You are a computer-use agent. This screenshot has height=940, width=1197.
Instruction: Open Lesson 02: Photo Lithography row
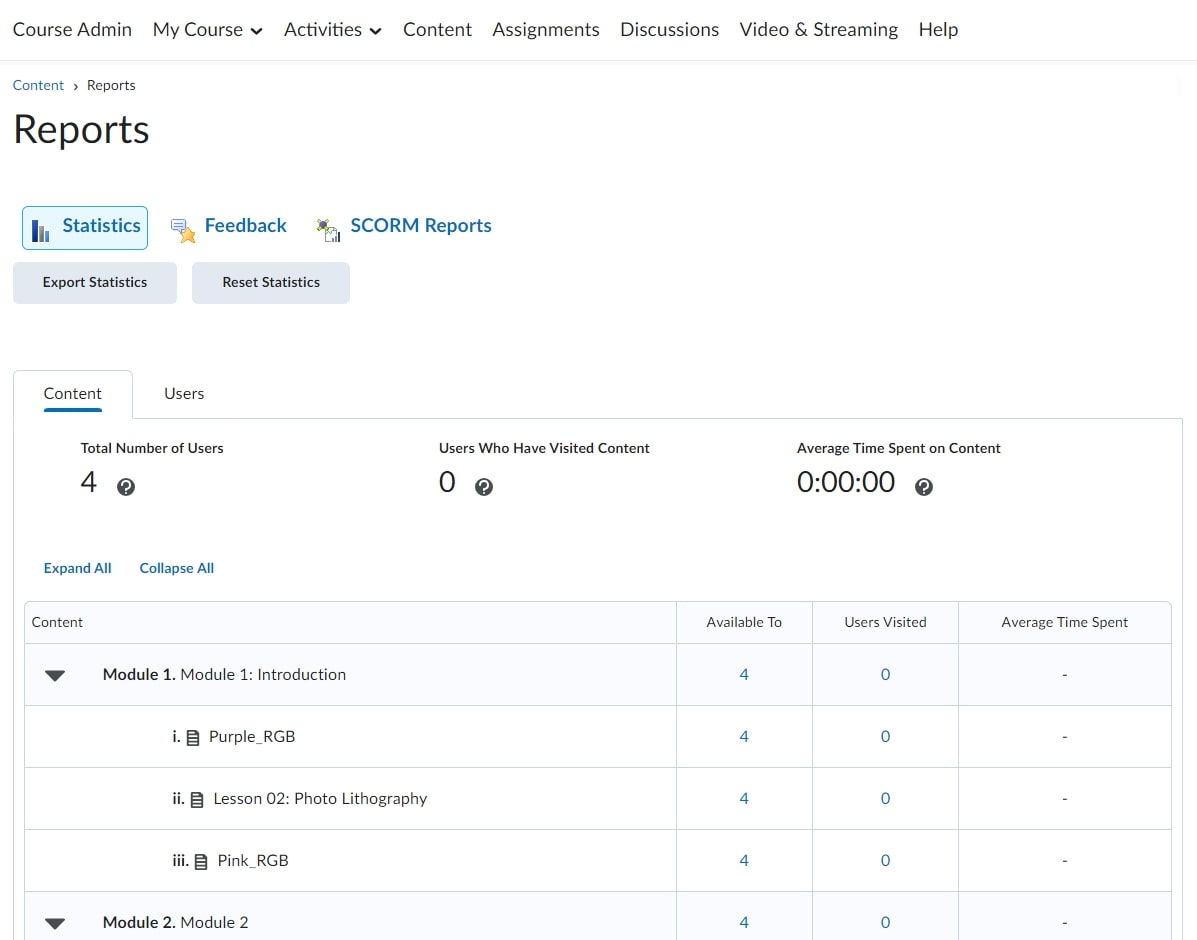pos(320,799)
